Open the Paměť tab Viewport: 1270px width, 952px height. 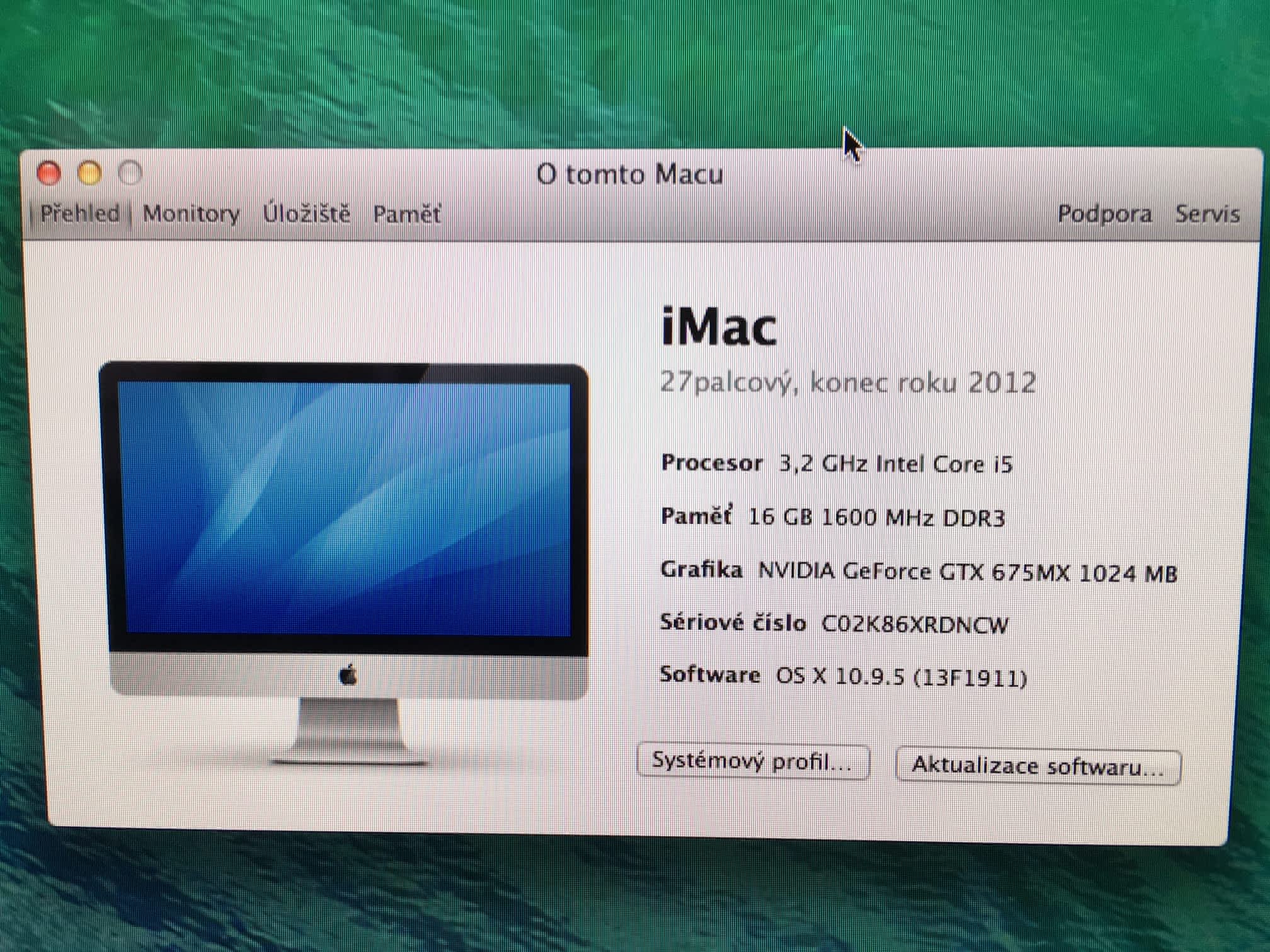(406, 215)
